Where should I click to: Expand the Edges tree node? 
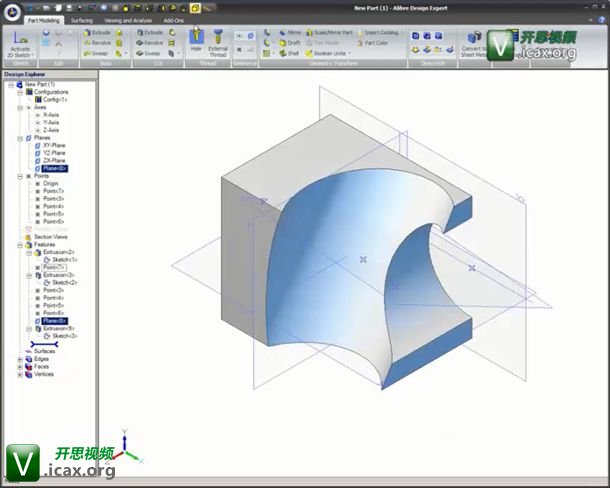click(x=20, y=359)
